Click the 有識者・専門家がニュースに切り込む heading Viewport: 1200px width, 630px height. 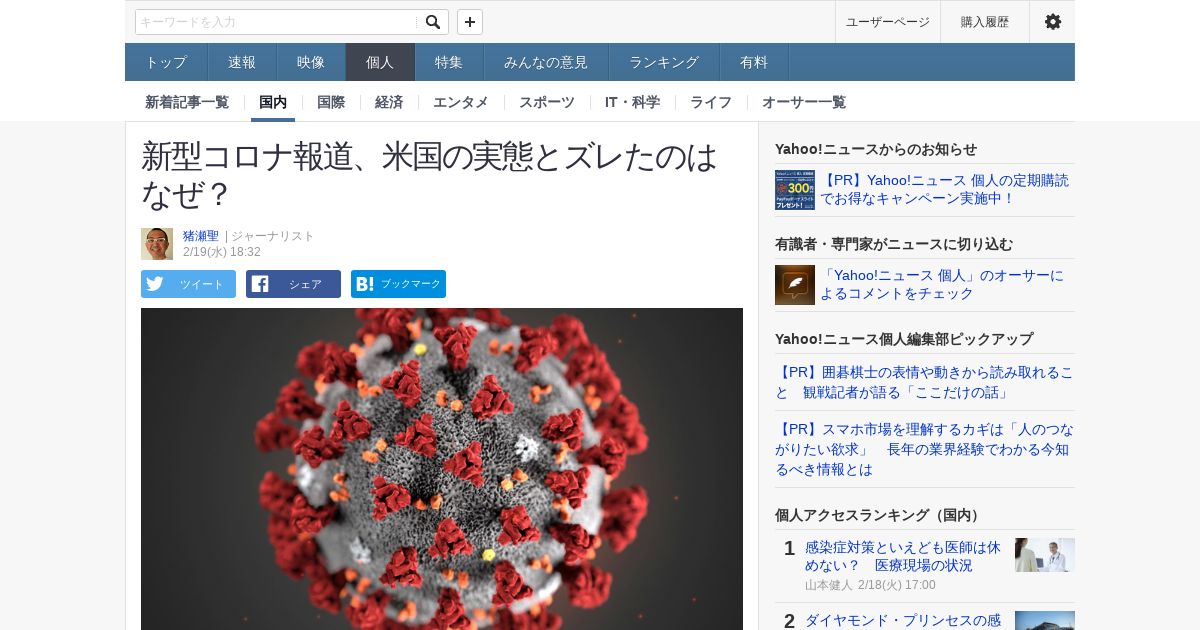pyautogui.click(x=894, y=244)
